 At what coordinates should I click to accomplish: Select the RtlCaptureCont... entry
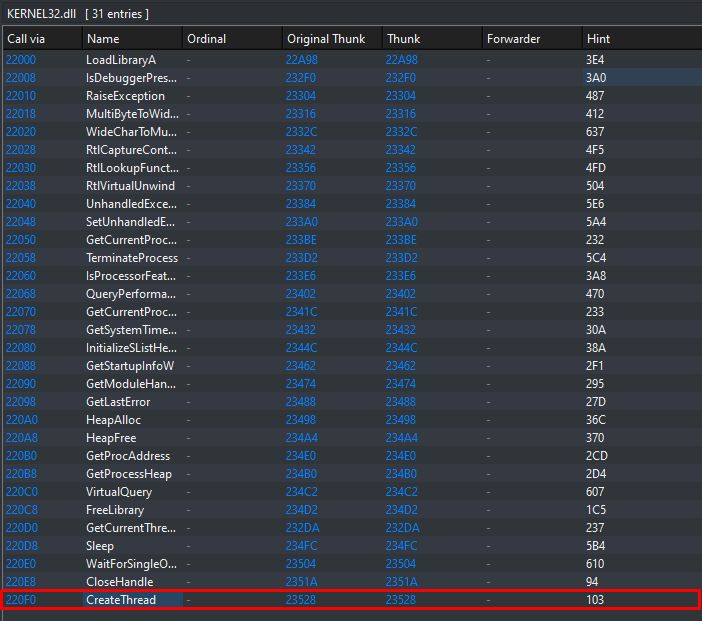click(132, 150)
